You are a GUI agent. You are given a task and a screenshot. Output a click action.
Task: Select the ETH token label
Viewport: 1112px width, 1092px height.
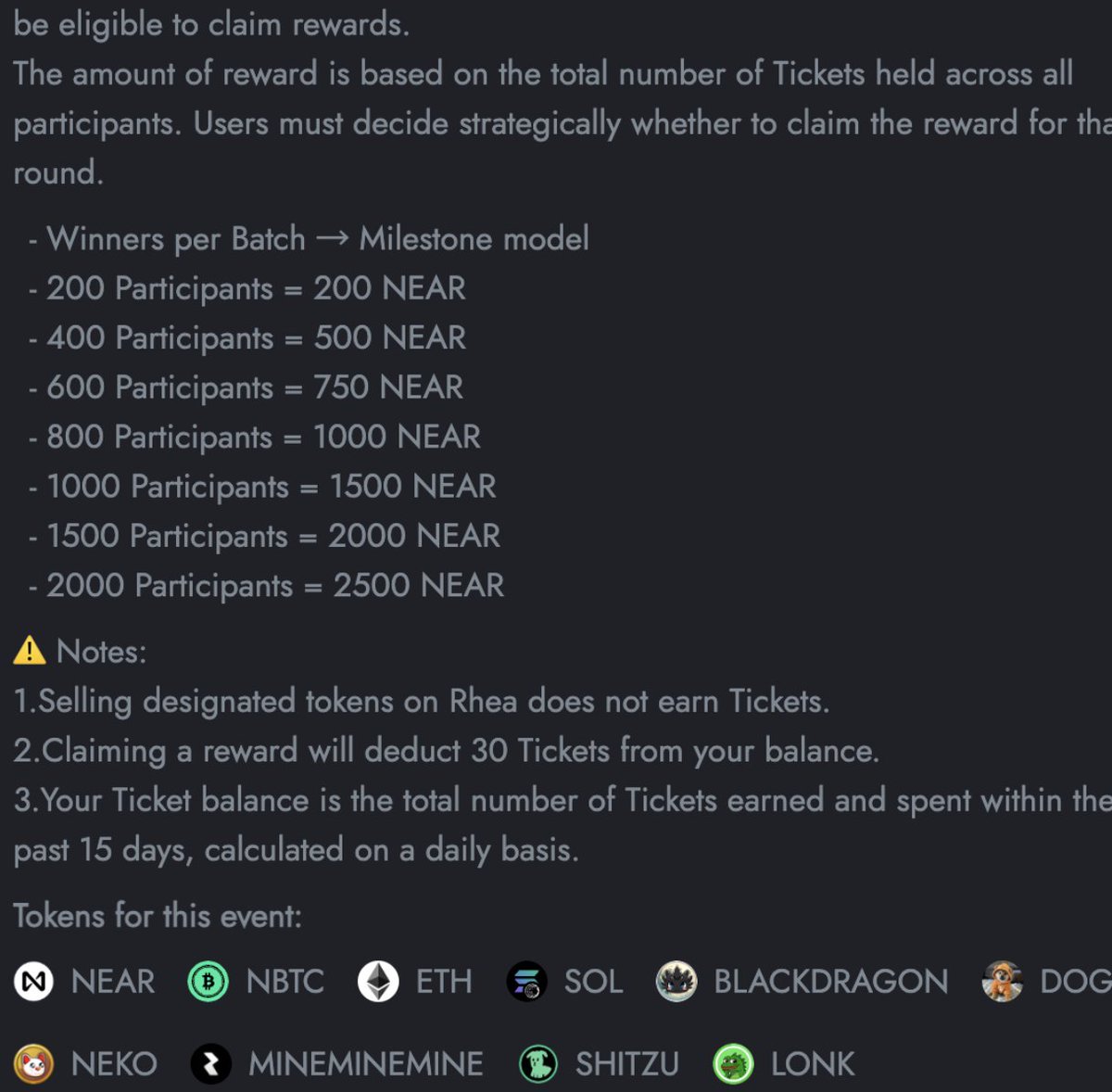coord(444,982)
